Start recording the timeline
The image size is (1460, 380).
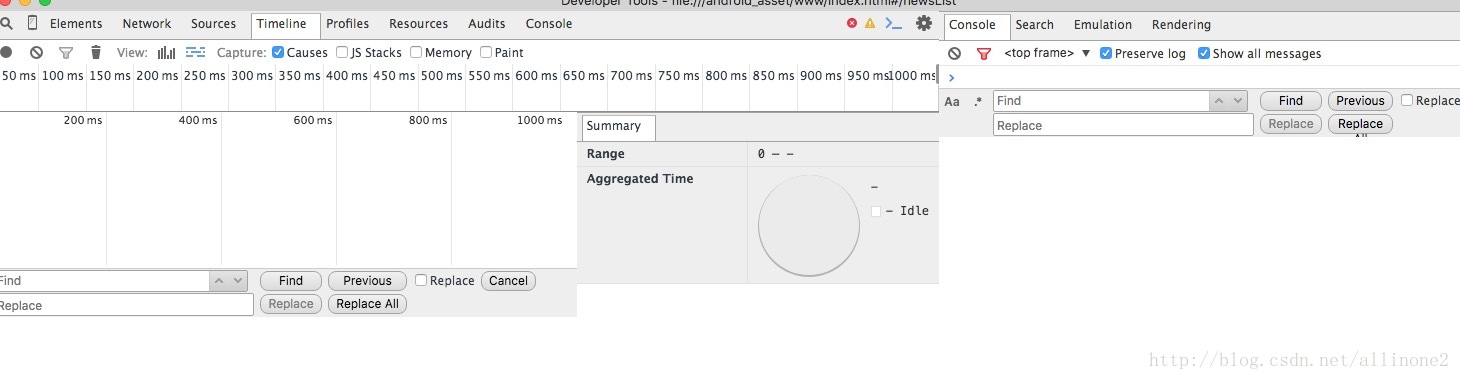pos(6,52)
